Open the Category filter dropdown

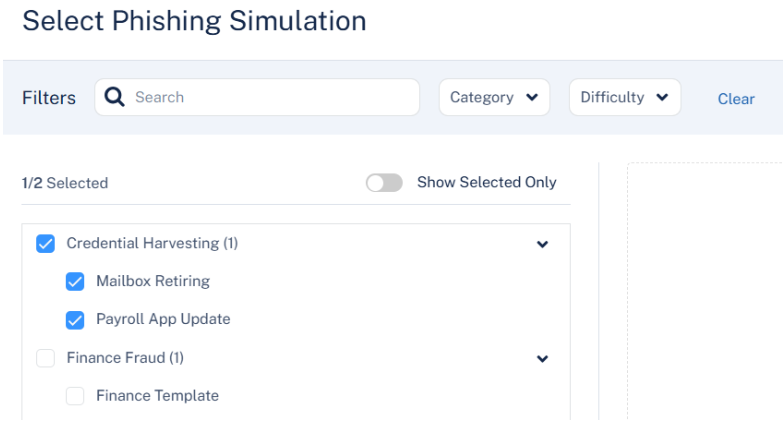click(494, 97)
